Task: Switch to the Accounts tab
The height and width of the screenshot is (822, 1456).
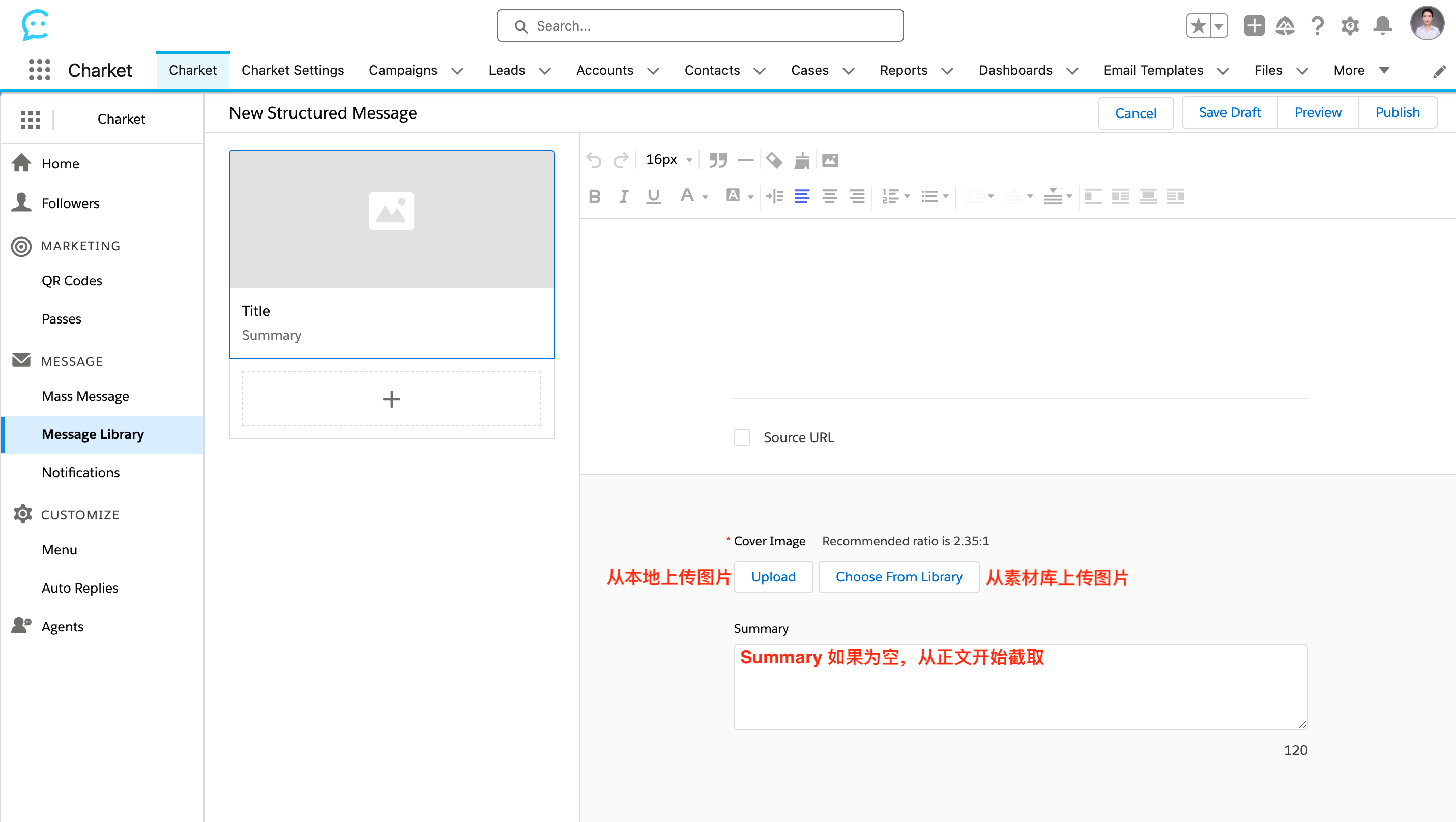Action: 604,70
